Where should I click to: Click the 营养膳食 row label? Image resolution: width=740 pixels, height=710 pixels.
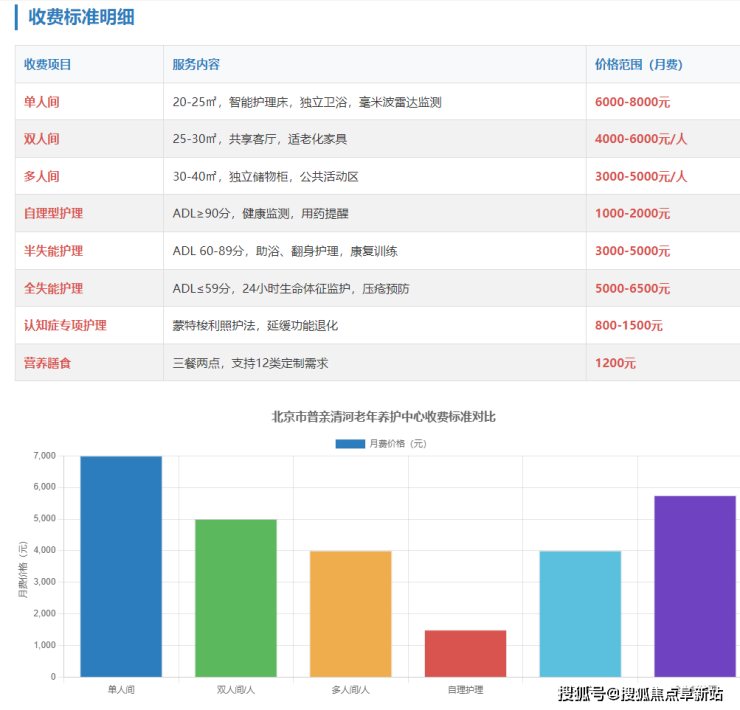point(48,363)
